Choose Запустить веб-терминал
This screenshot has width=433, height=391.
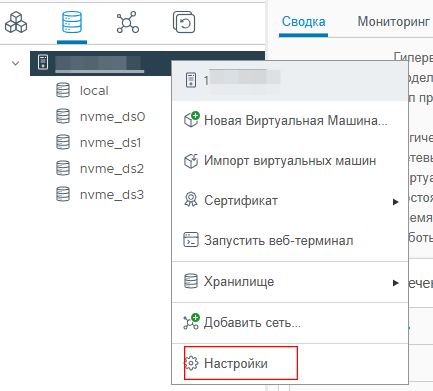point(290,241)
